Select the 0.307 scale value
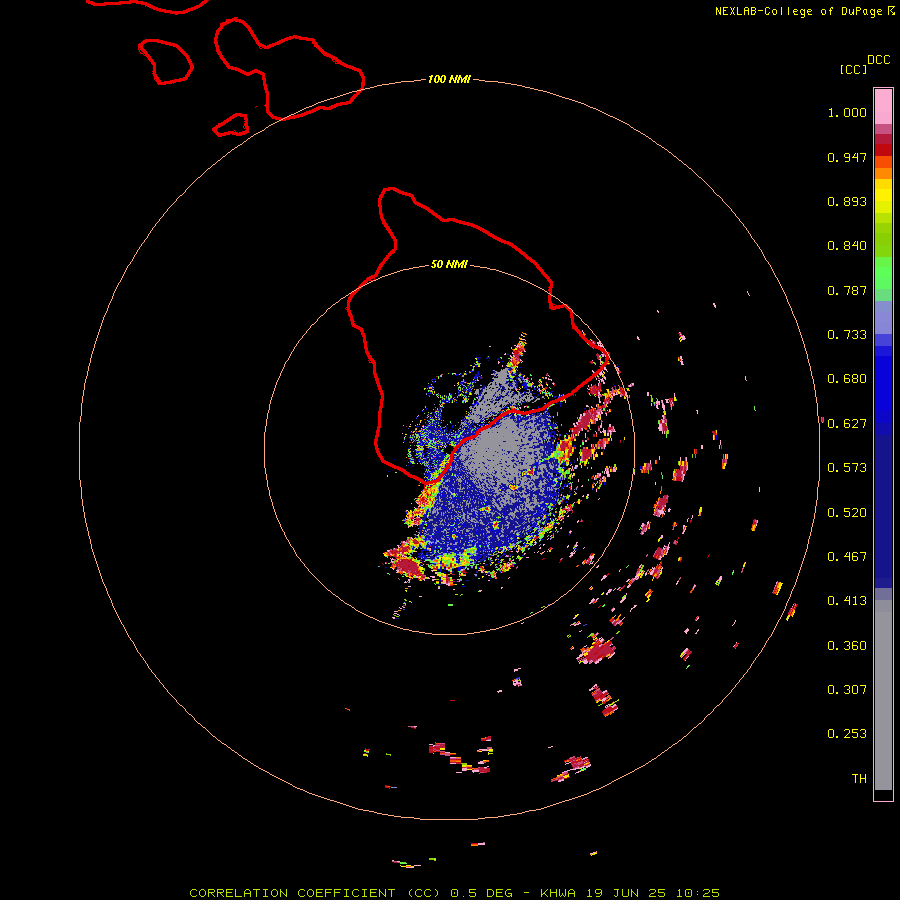The image size is (900, 900). (x=847, y=690)
